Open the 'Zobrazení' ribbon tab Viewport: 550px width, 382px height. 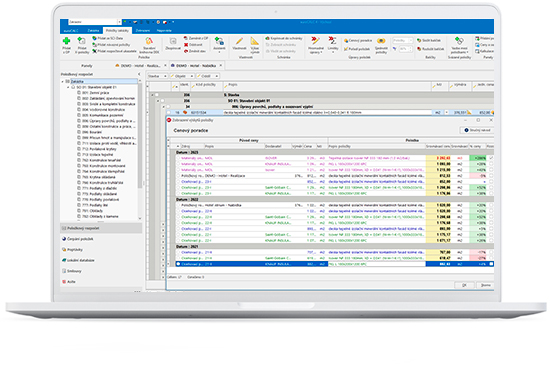coord(143,31)
